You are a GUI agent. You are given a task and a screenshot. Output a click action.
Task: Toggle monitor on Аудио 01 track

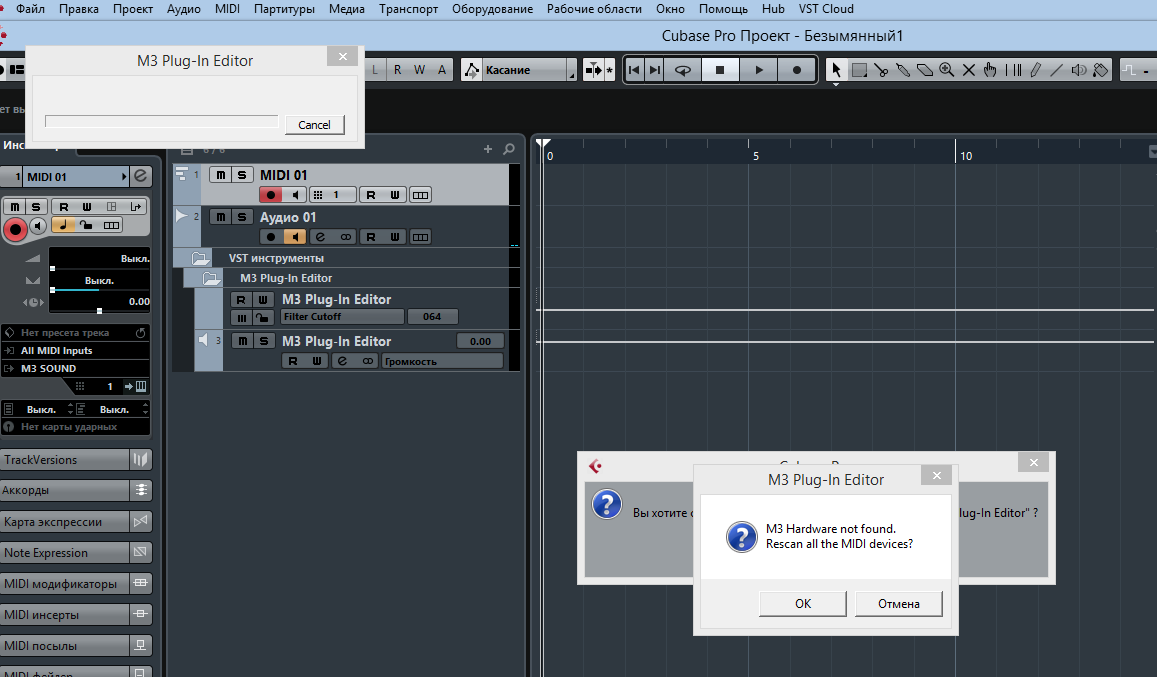coord(294,237)
